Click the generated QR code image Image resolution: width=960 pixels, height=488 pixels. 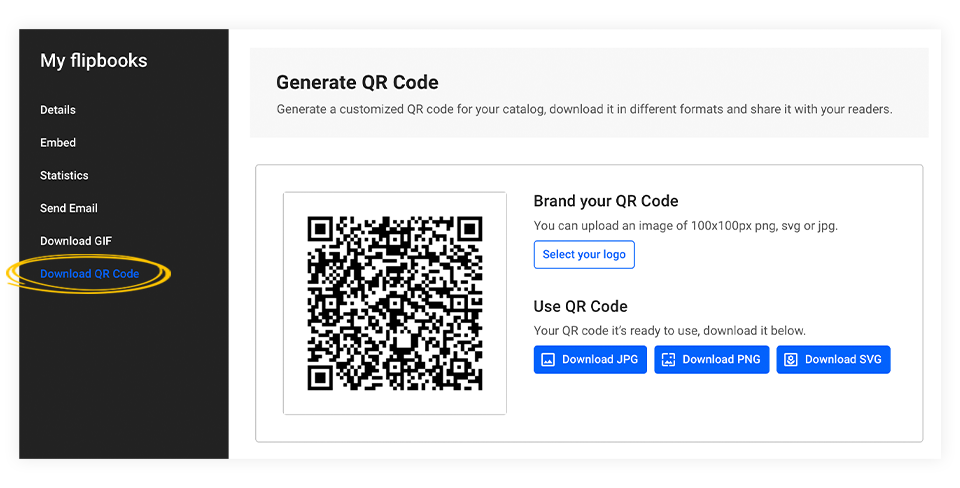[395, 303]
